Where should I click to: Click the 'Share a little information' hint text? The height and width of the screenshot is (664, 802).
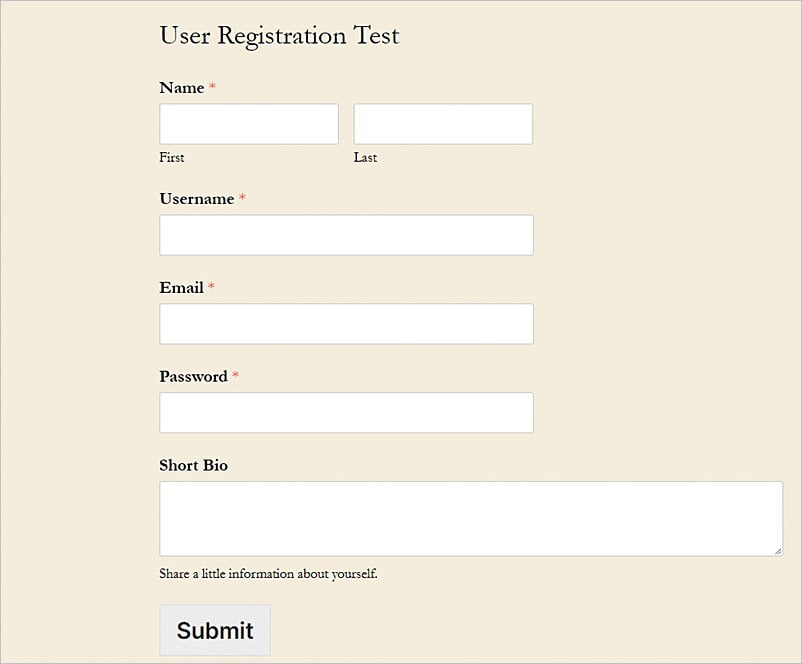[268, 574]
